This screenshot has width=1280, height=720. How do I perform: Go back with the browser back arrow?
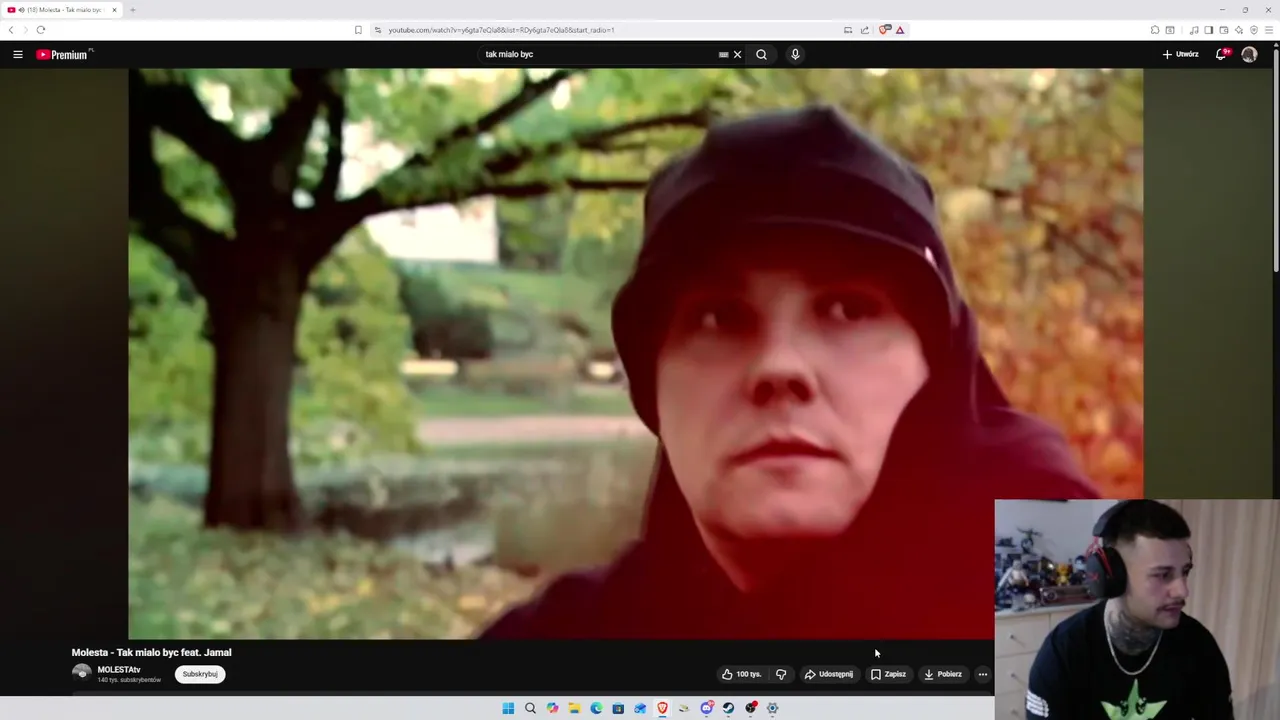(x=11, y=30)
